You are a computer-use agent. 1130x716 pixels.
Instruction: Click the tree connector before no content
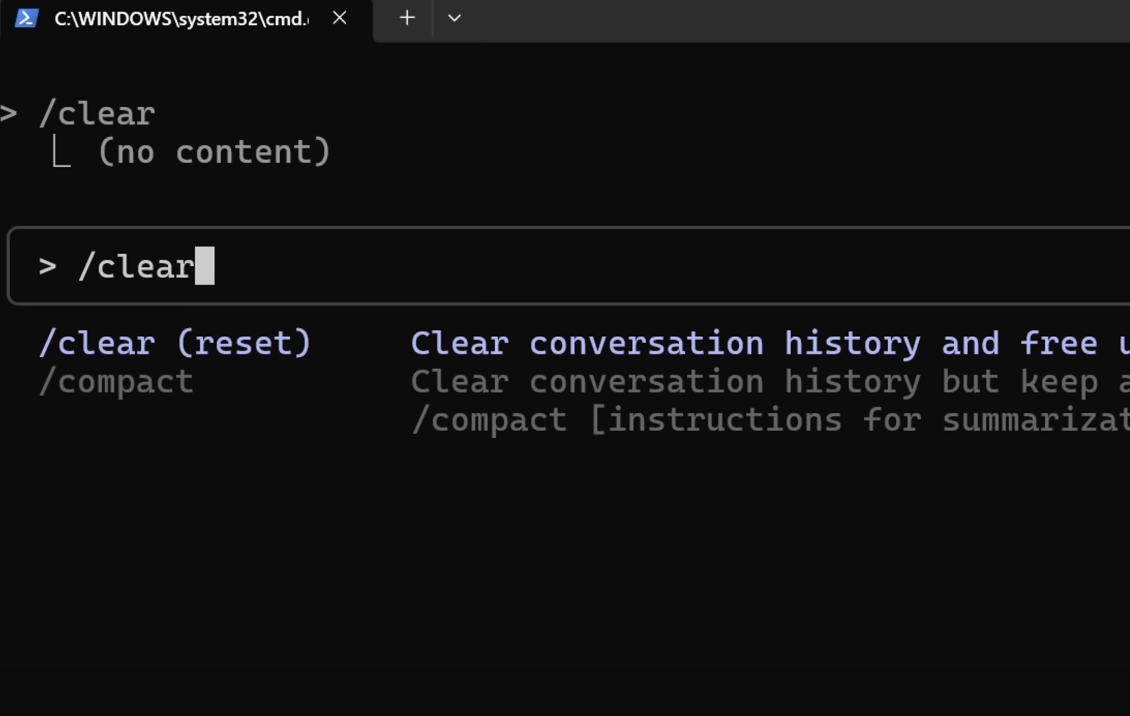pos(61,152)
